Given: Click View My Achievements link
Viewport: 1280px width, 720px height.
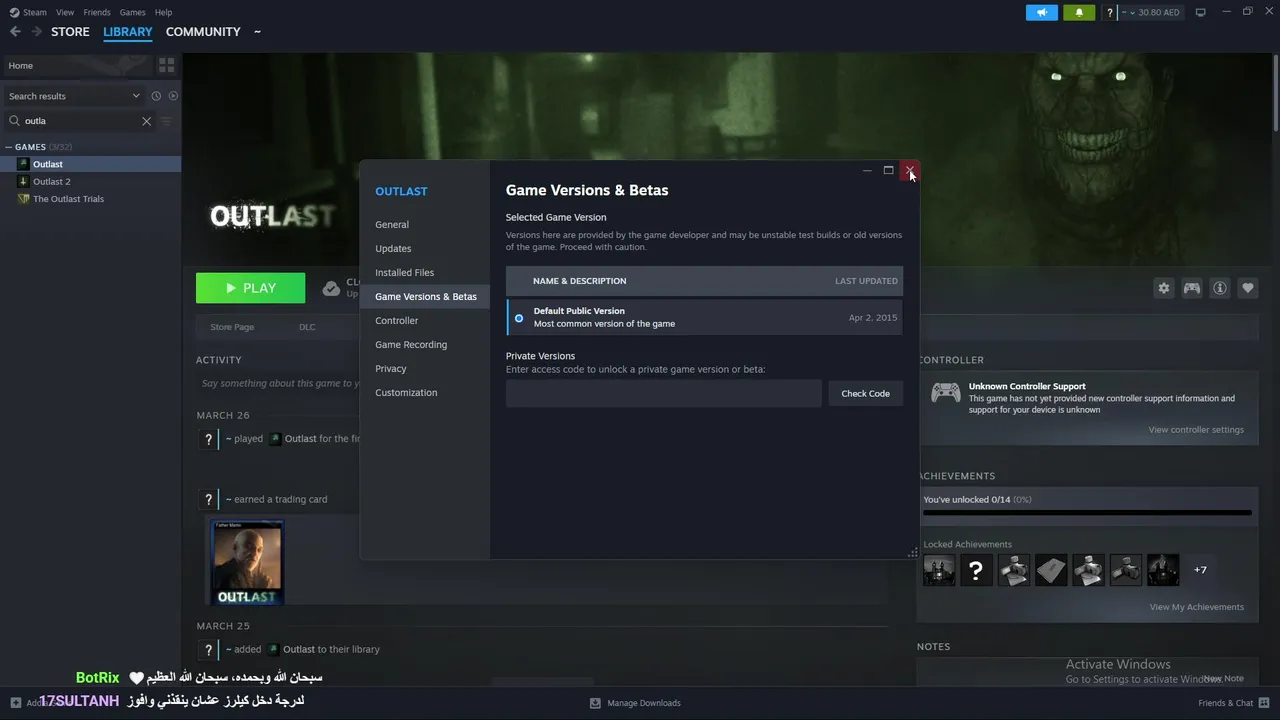Looking at the screenshot, I should (x=1196, y=607).
